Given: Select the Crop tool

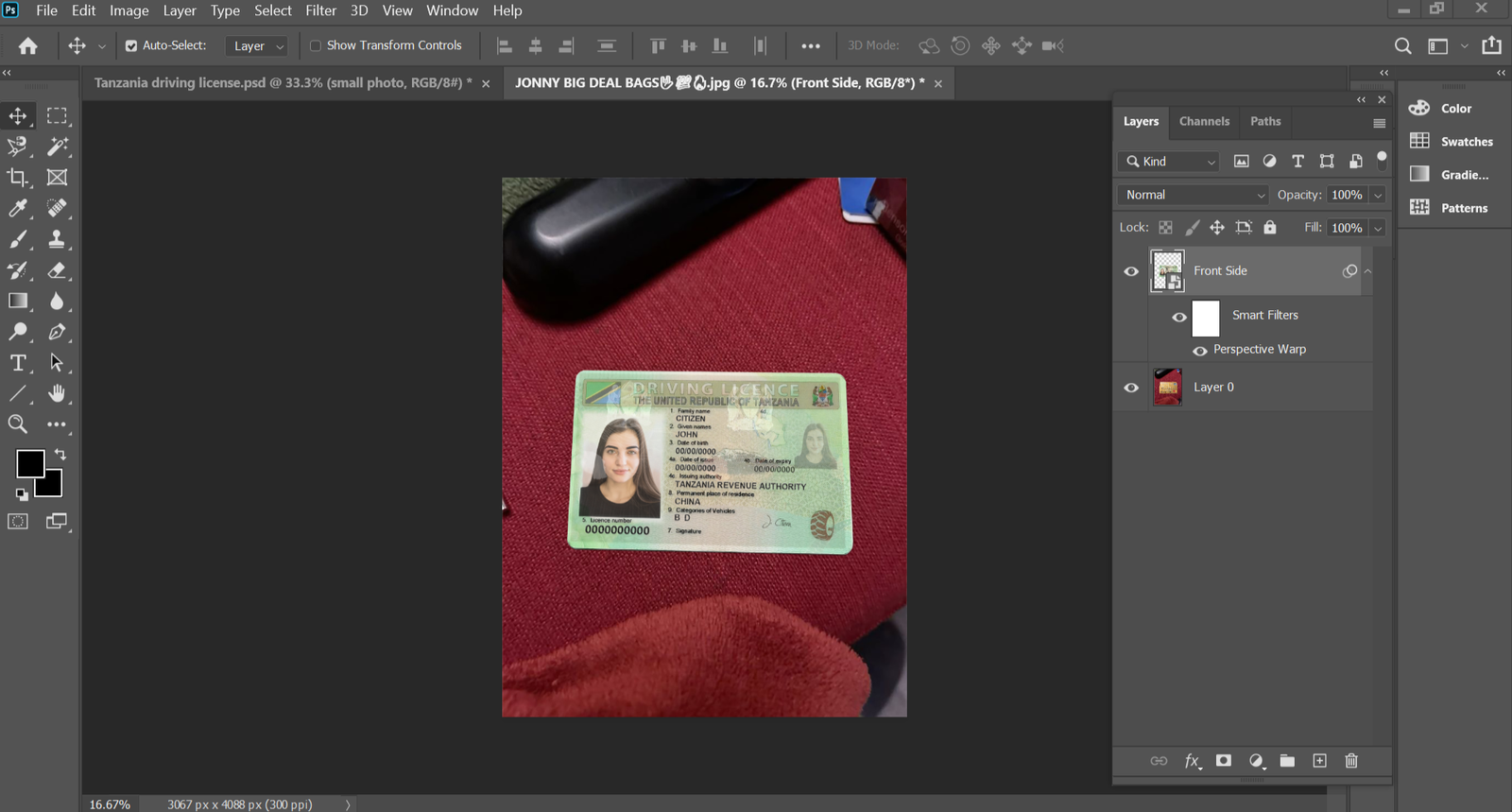Looking at the screenshot, I should pyautogui.click(x=17, y=178).
